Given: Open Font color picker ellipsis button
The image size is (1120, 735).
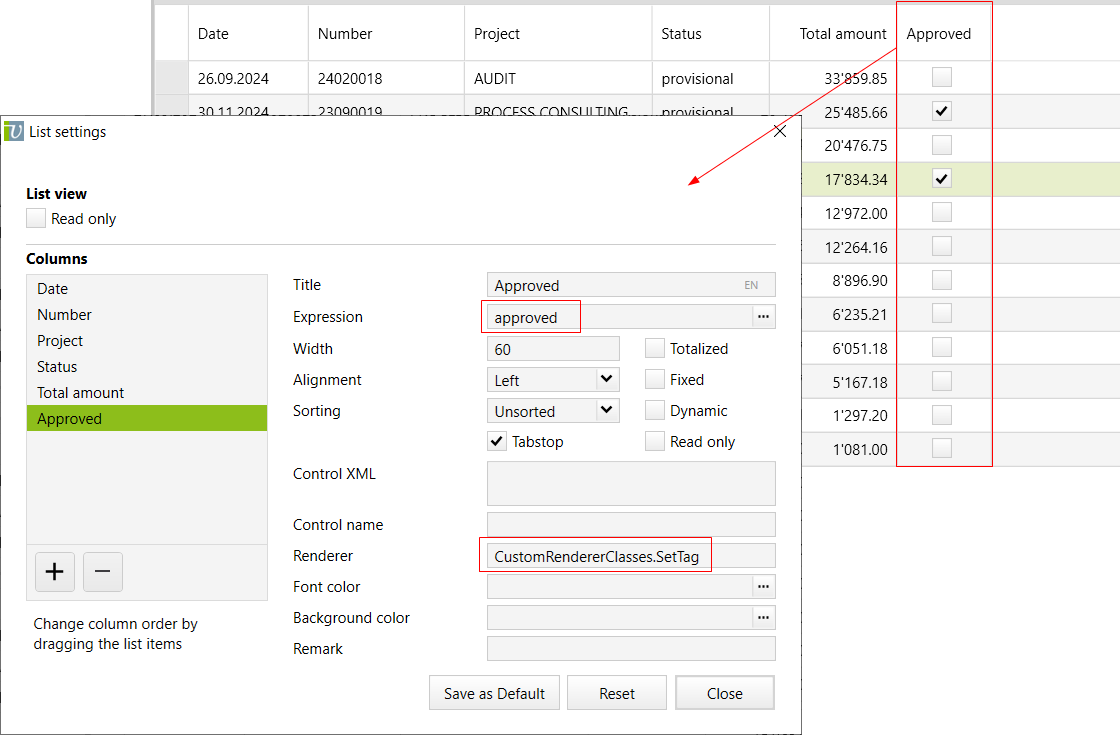Looking at the screenshot, I should pos(763,587).
